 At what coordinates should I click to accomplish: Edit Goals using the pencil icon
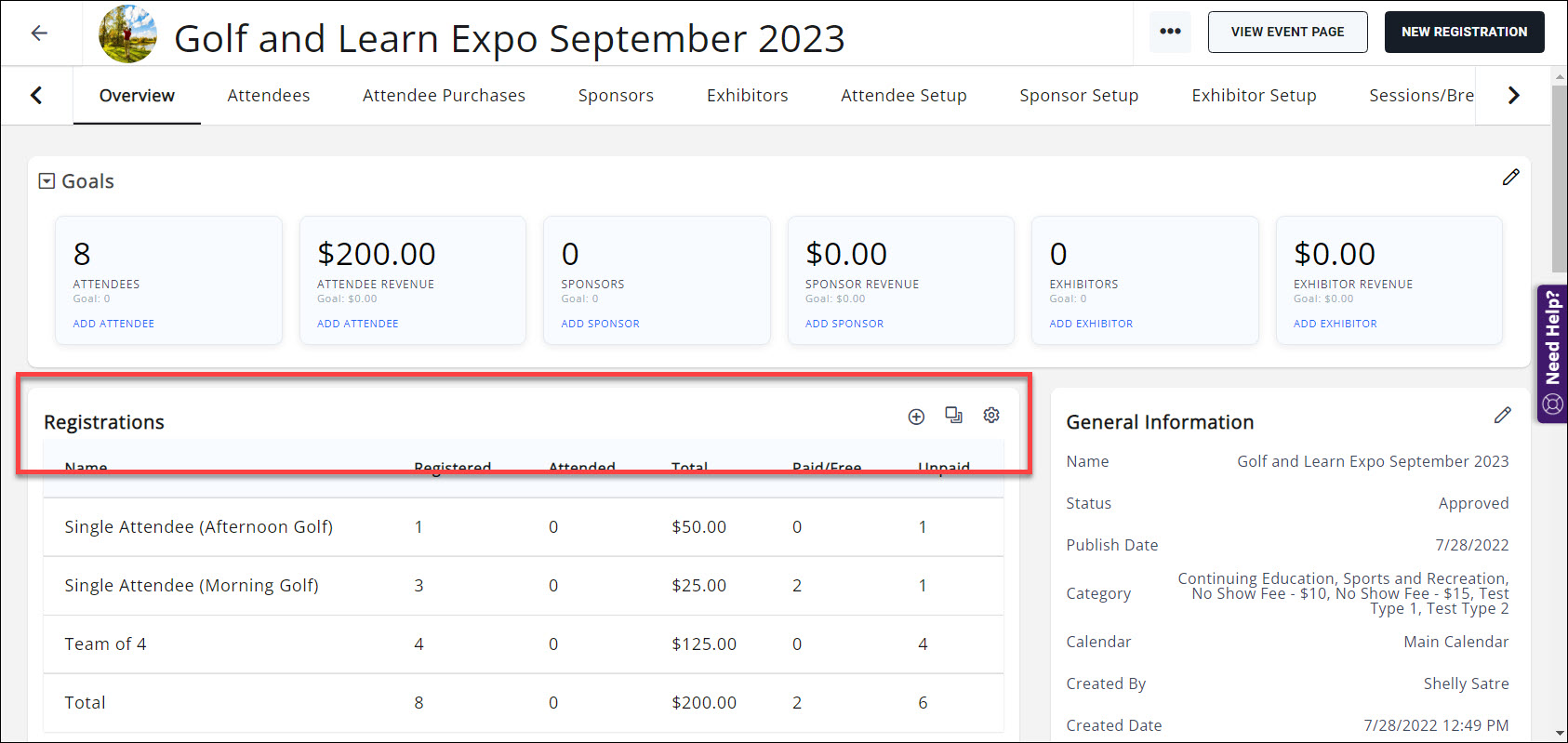1510,178
